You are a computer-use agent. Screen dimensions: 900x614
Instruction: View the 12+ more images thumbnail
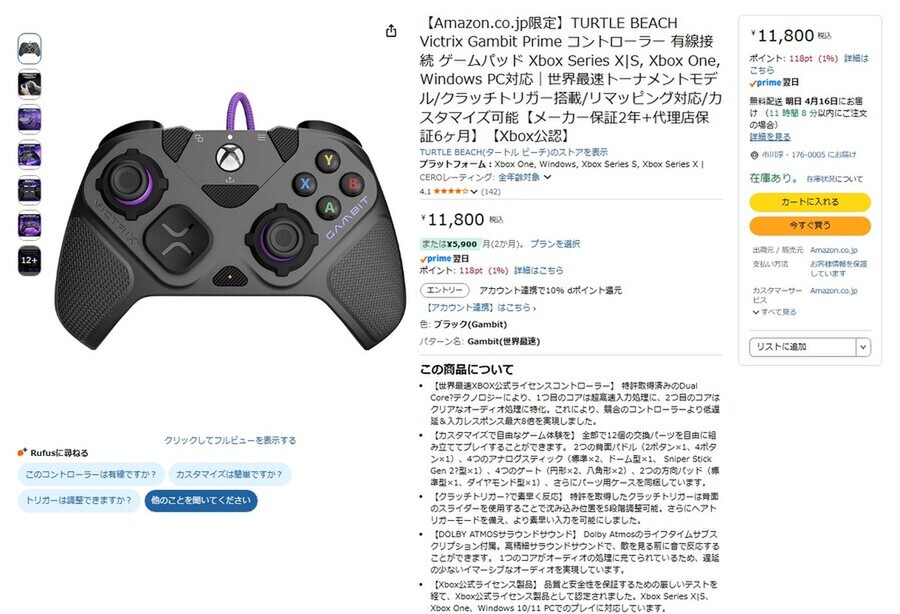pyautogui.click(x=29, y=261)
